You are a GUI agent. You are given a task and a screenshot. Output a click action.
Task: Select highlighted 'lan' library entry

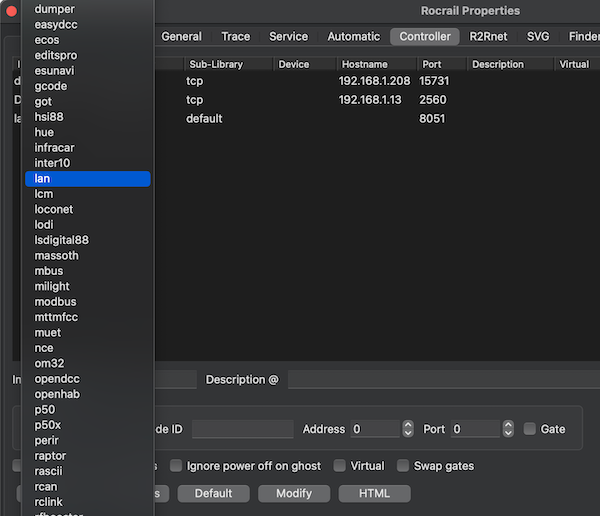88,179
